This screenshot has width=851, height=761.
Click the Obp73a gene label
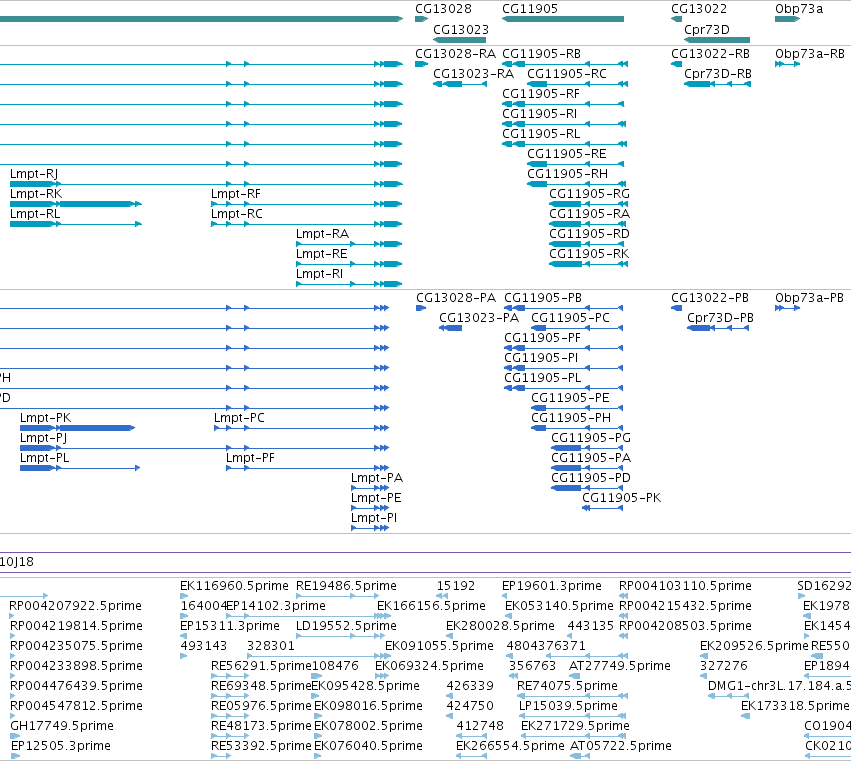click(x=799, y=9)
